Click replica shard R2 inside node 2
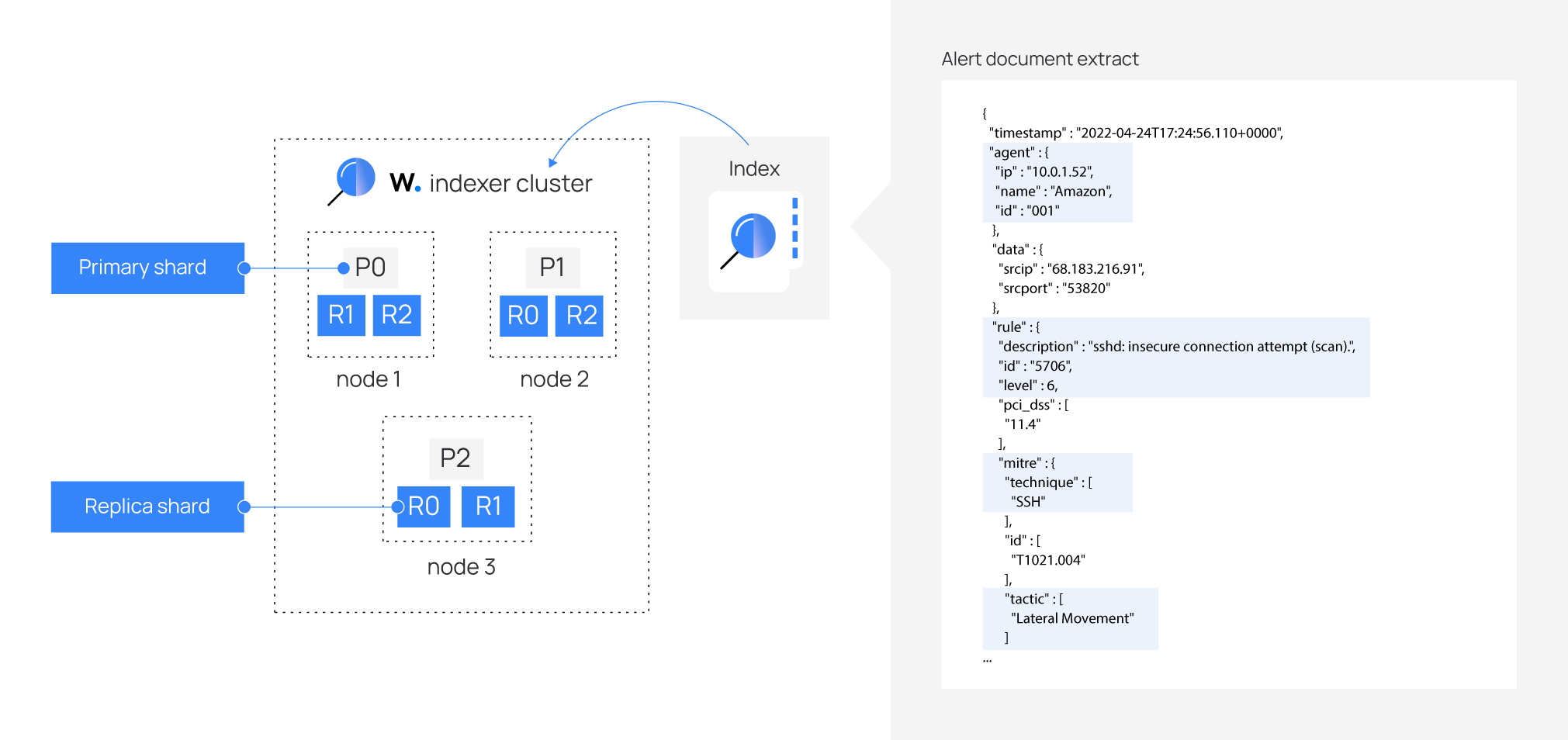Image resolution: width=1568 pixels, height=740 pixels. point(580,315)
